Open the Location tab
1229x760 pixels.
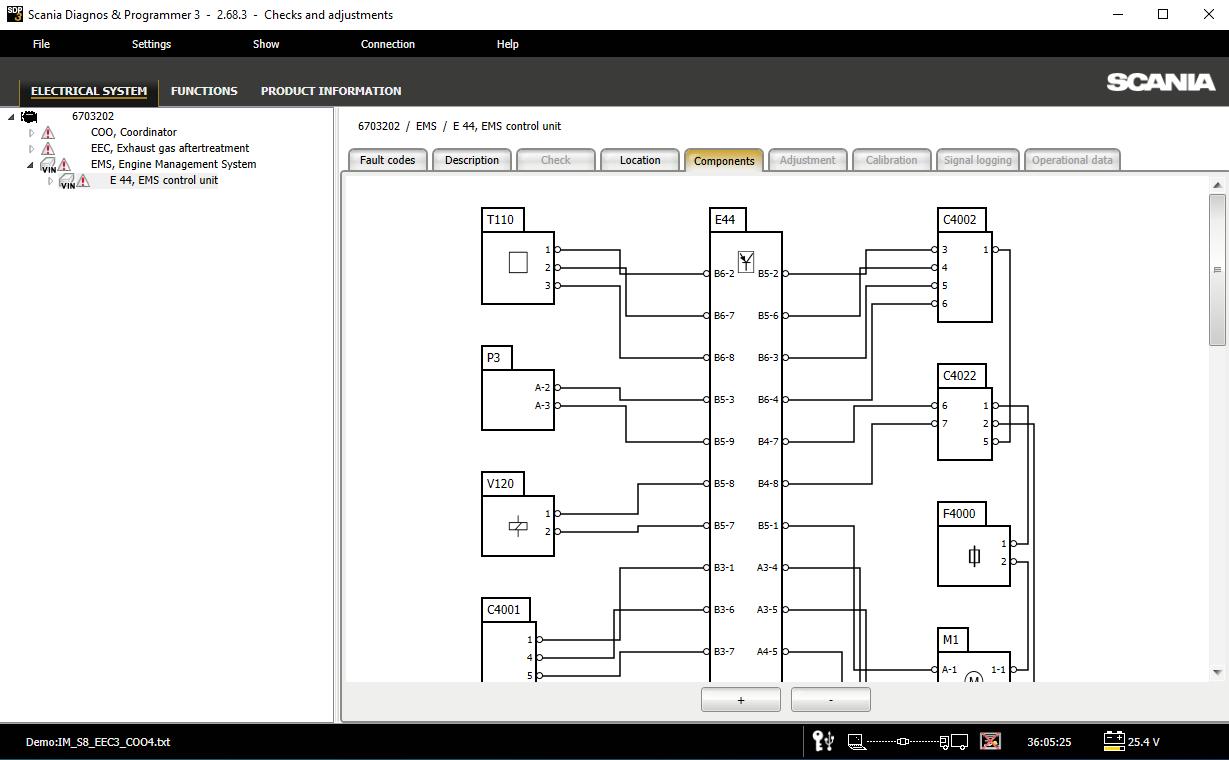(x=640, y=160)
